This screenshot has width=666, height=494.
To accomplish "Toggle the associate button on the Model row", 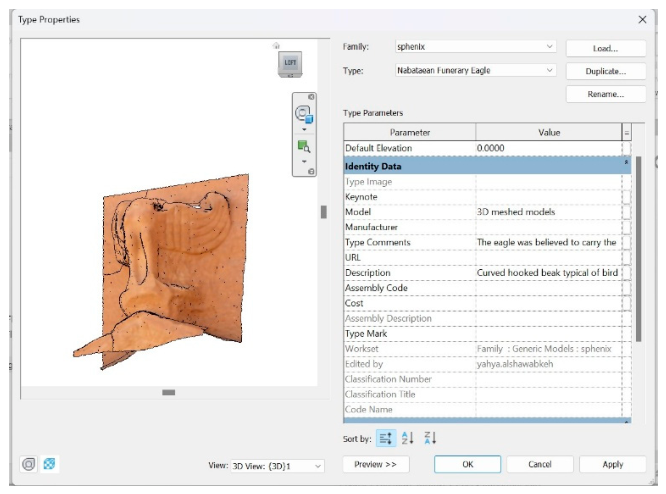I will point(626,212).
